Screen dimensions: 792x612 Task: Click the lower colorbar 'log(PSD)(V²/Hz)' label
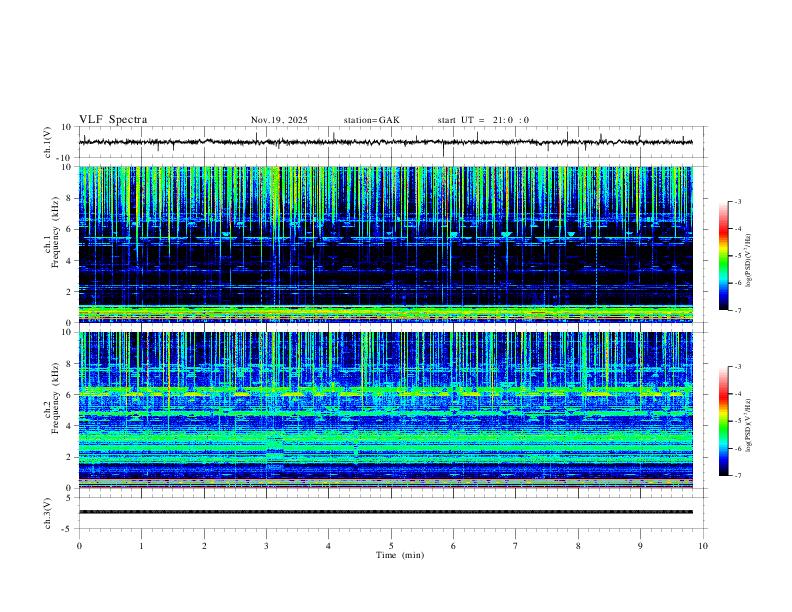(x=748, y=426)
